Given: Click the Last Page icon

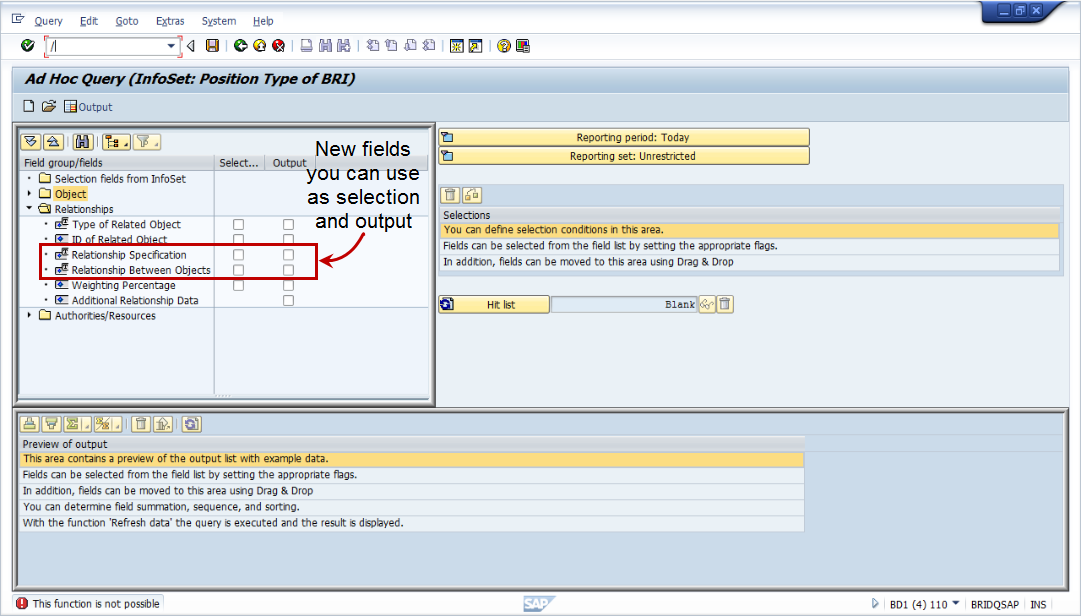Looking at the screenshot, I should point(429,45).
